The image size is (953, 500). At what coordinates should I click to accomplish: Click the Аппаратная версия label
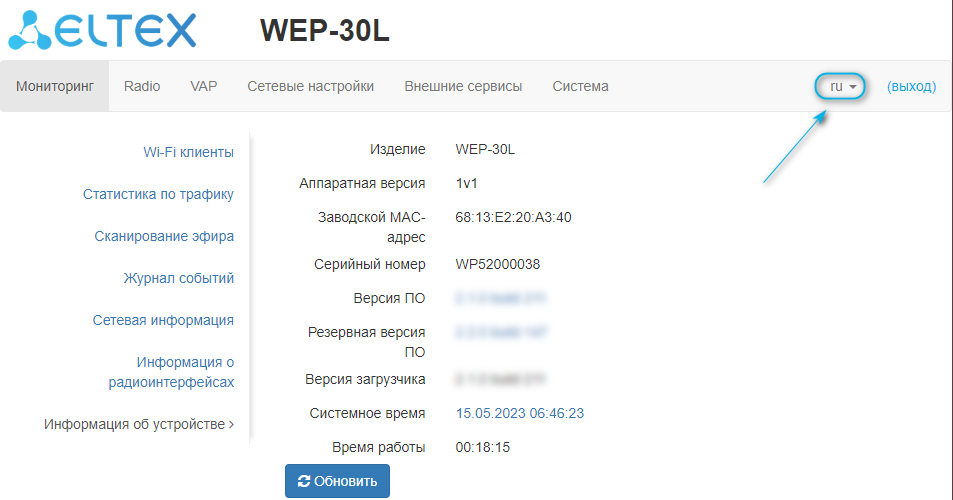(x=362, y=183)
